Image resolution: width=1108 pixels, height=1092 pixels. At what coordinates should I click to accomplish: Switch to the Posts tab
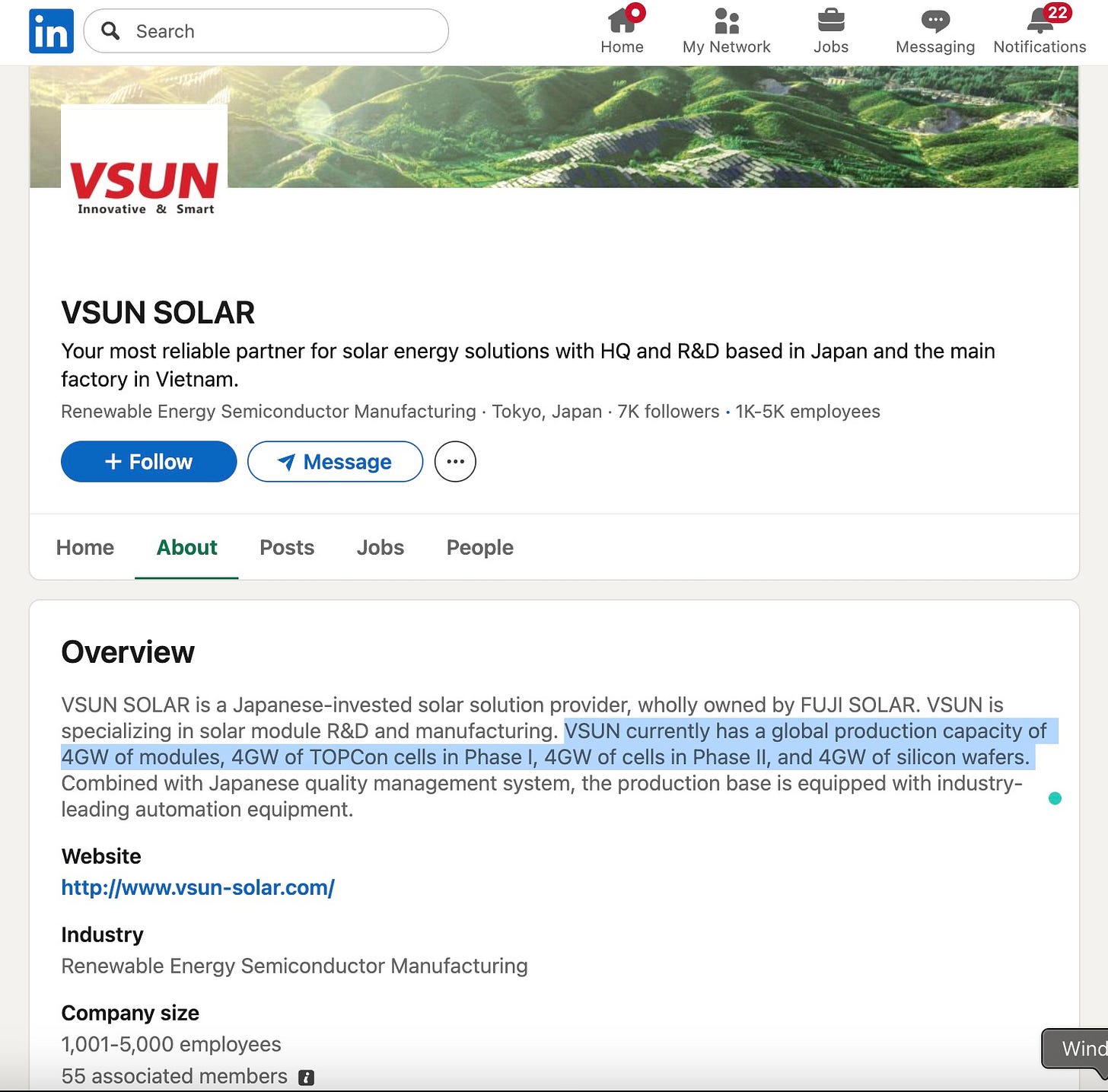point(287,548)
